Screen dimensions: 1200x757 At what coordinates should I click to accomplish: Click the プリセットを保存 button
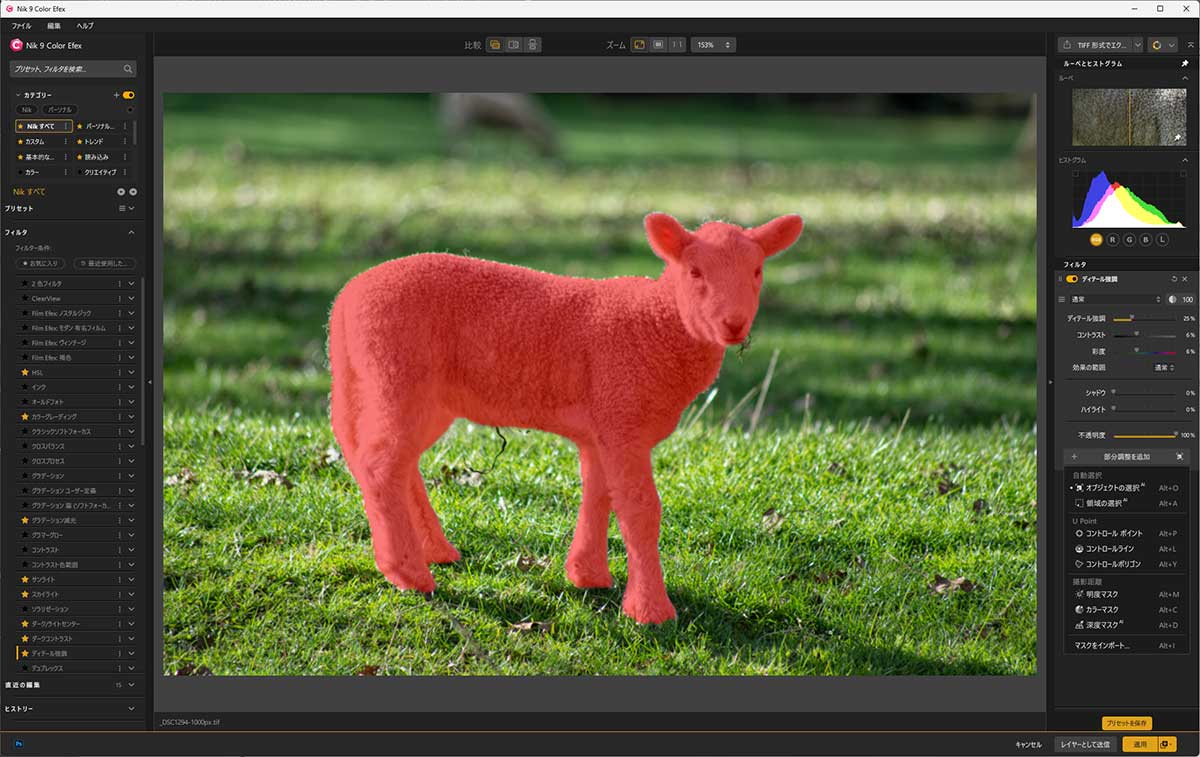coord(1127,723)
